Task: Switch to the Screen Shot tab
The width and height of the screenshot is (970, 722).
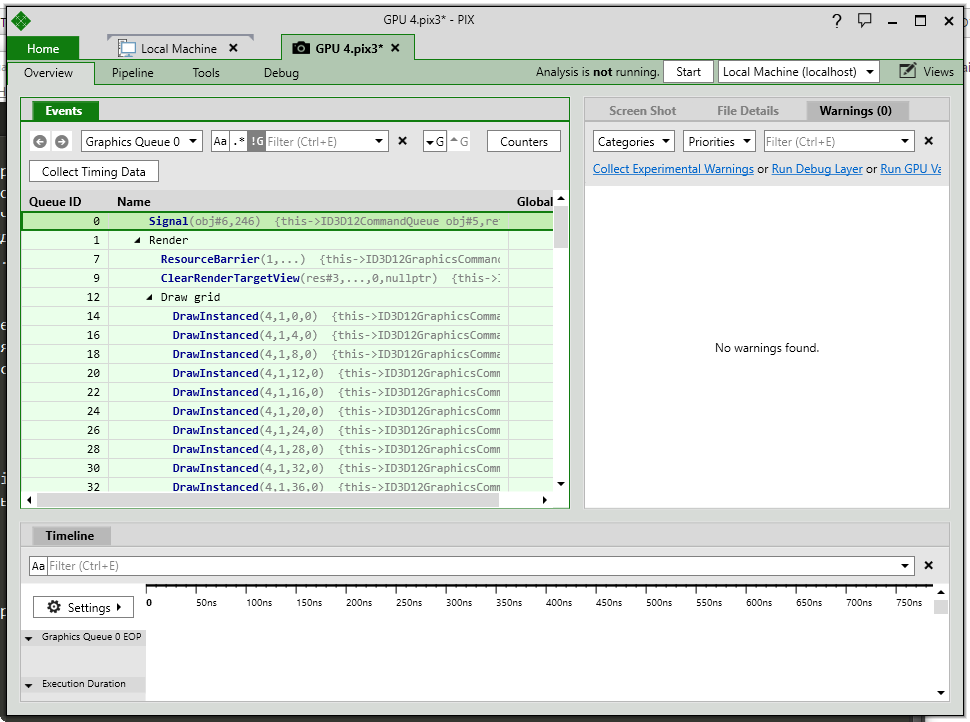Action: coord(642,111)
